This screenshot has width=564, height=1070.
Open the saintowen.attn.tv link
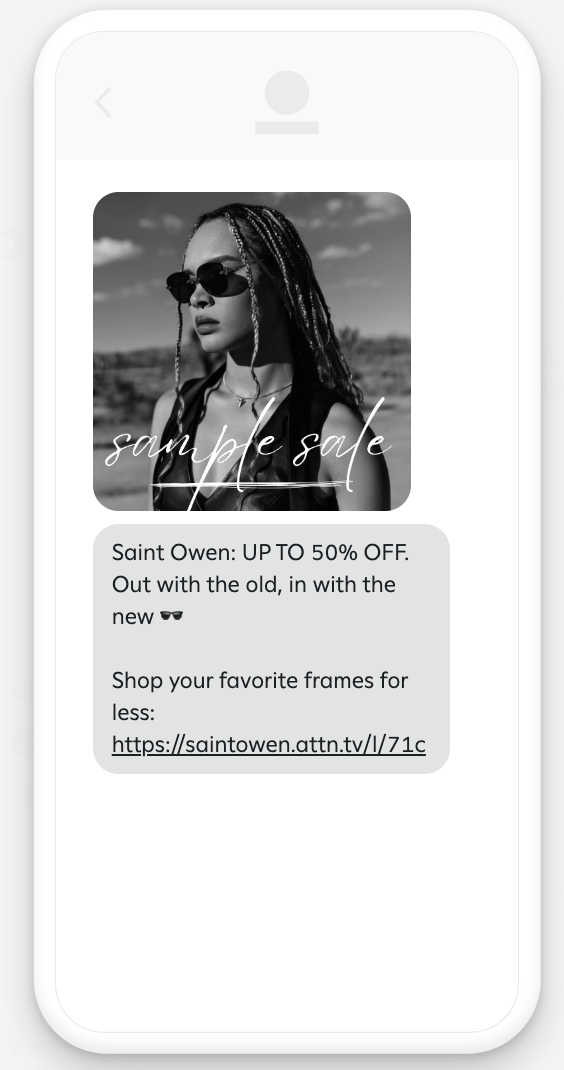268,744
